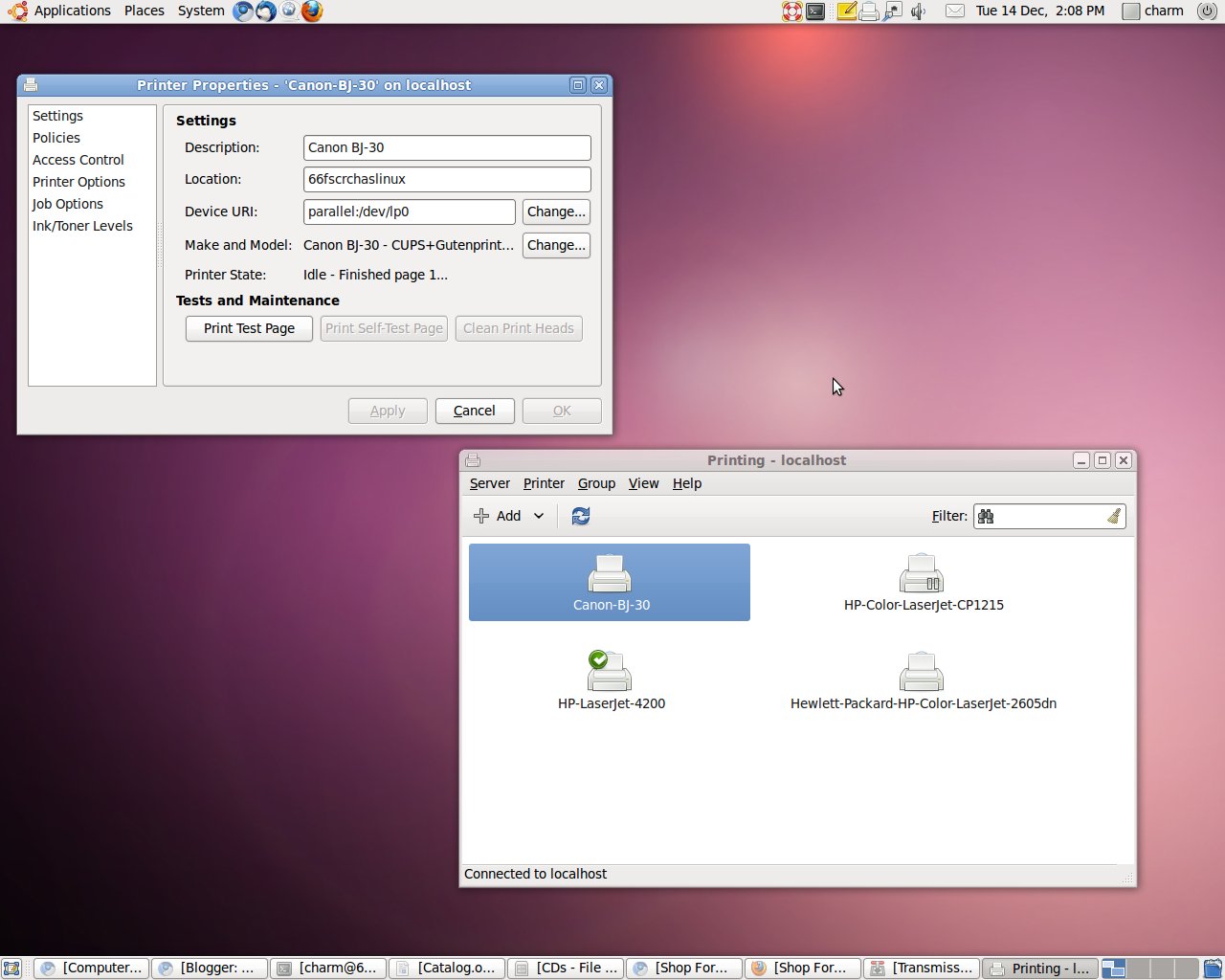Click the Location field with 66fscrchaslinux

[x=447, y=179]
